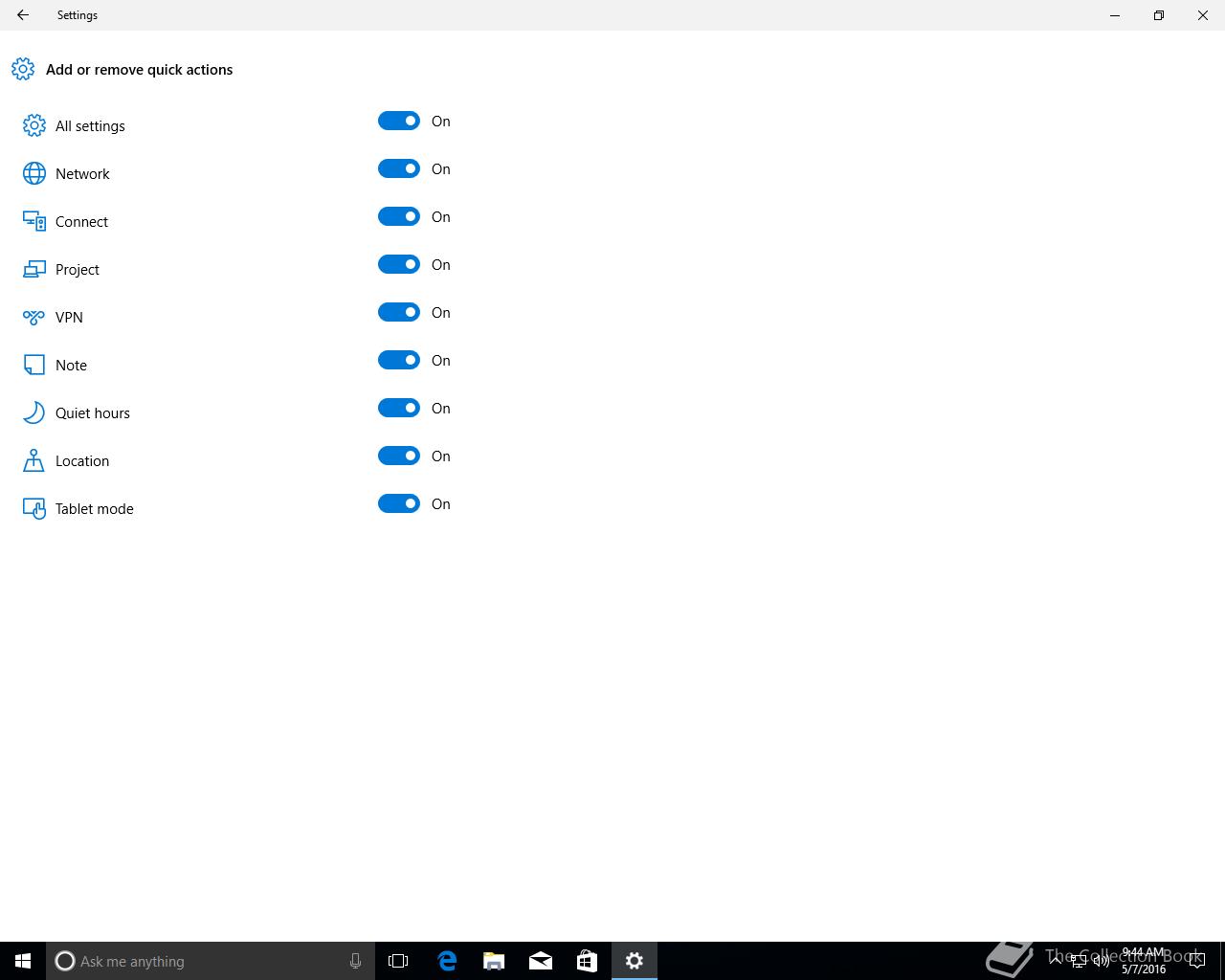Click the Tablet mode icon
1225x980 pixels.
point(34,508)
